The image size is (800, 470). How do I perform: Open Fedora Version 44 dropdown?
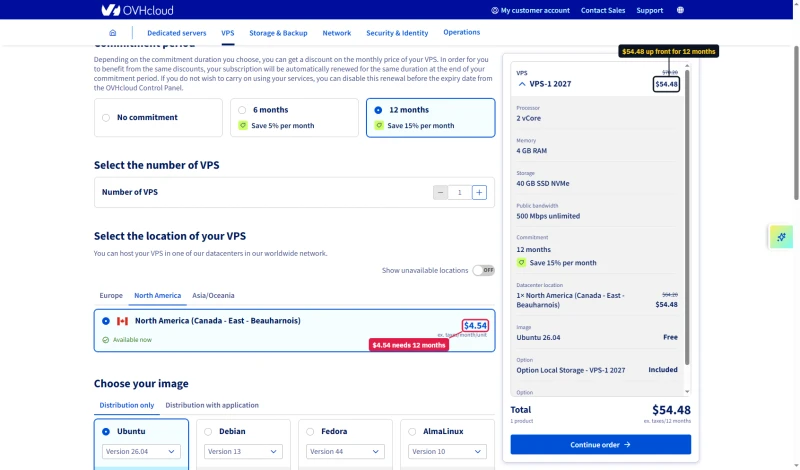tap(345, 452)
